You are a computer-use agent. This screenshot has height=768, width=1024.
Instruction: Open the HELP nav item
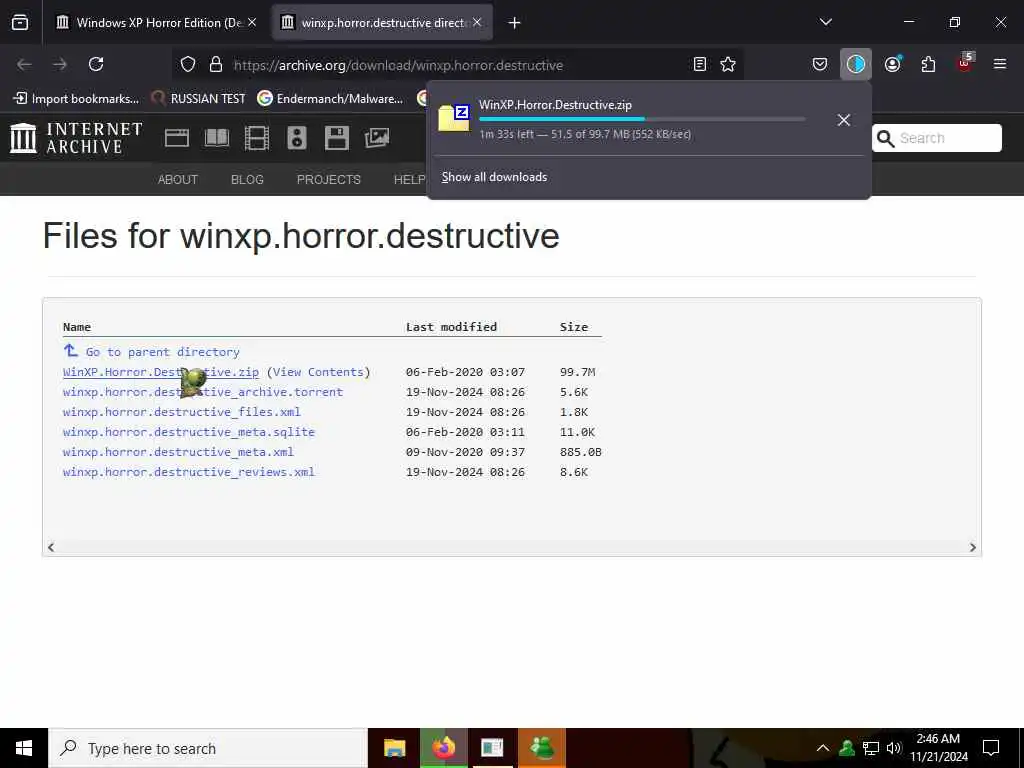(x=409, y=180)
